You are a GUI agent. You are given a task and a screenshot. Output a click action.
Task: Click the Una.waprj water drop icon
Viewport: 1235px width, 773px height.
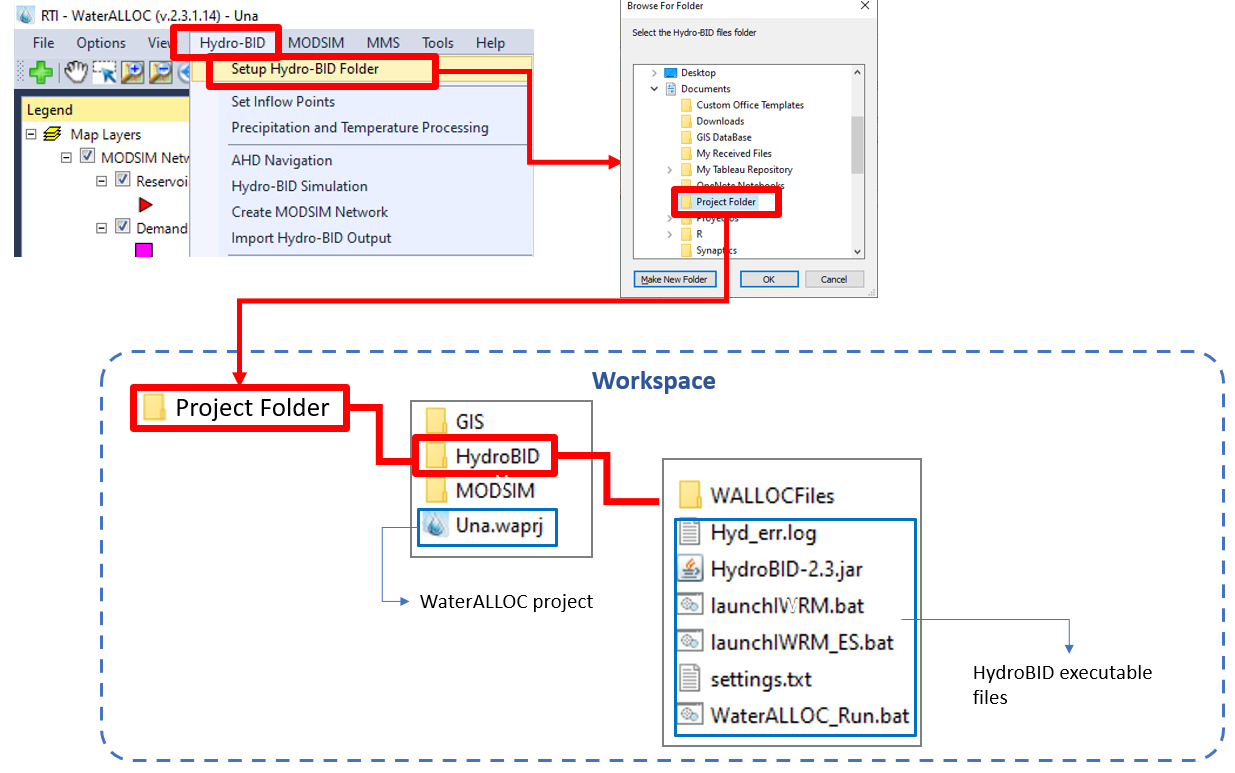coord(436,526)
